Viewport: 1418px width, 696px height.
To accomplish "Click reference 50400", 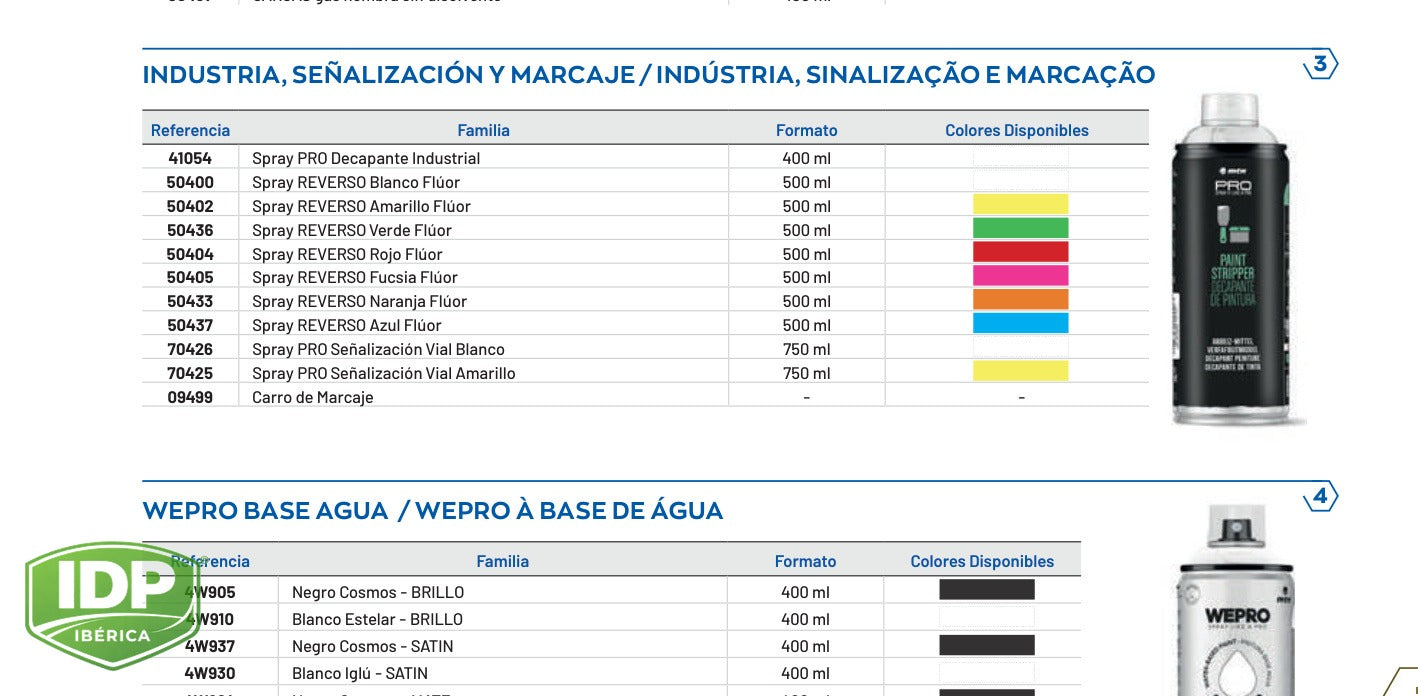I will click(x=190, y=182).
